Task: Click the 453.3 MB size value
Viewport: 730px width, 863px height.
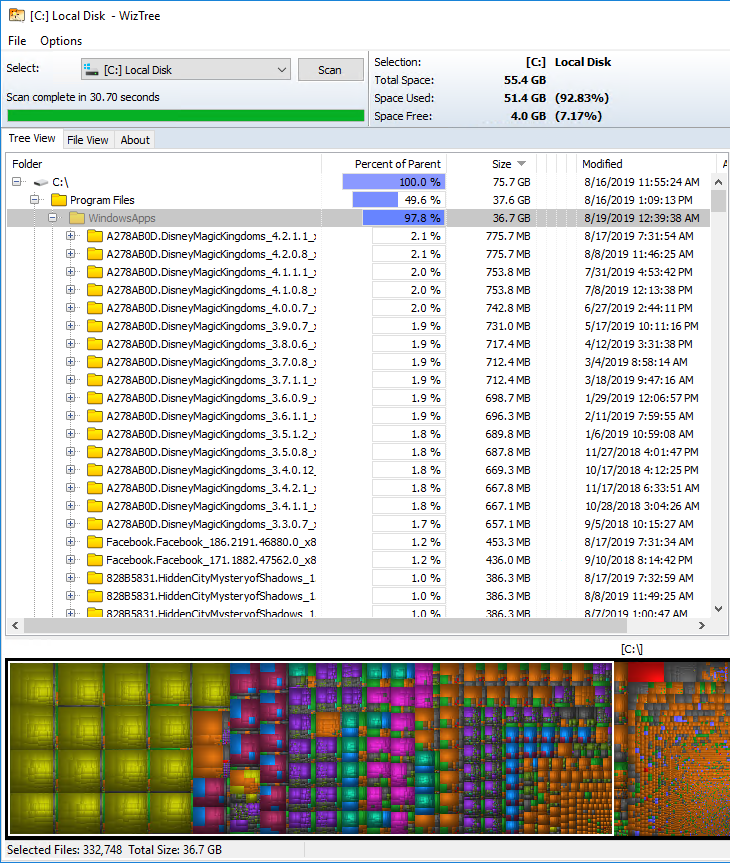Action: pos(508,542)
